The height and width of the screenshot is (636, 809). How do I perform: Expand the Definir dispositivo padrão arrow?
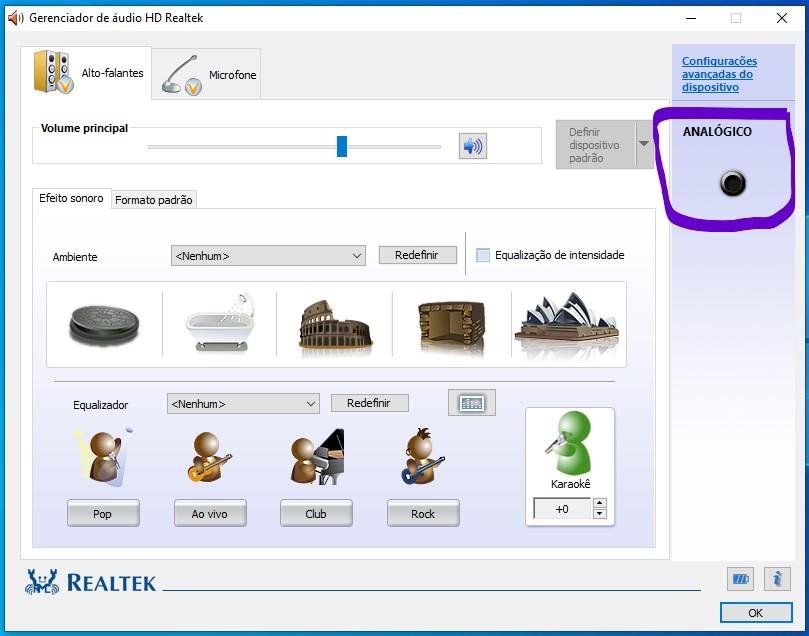644,144
